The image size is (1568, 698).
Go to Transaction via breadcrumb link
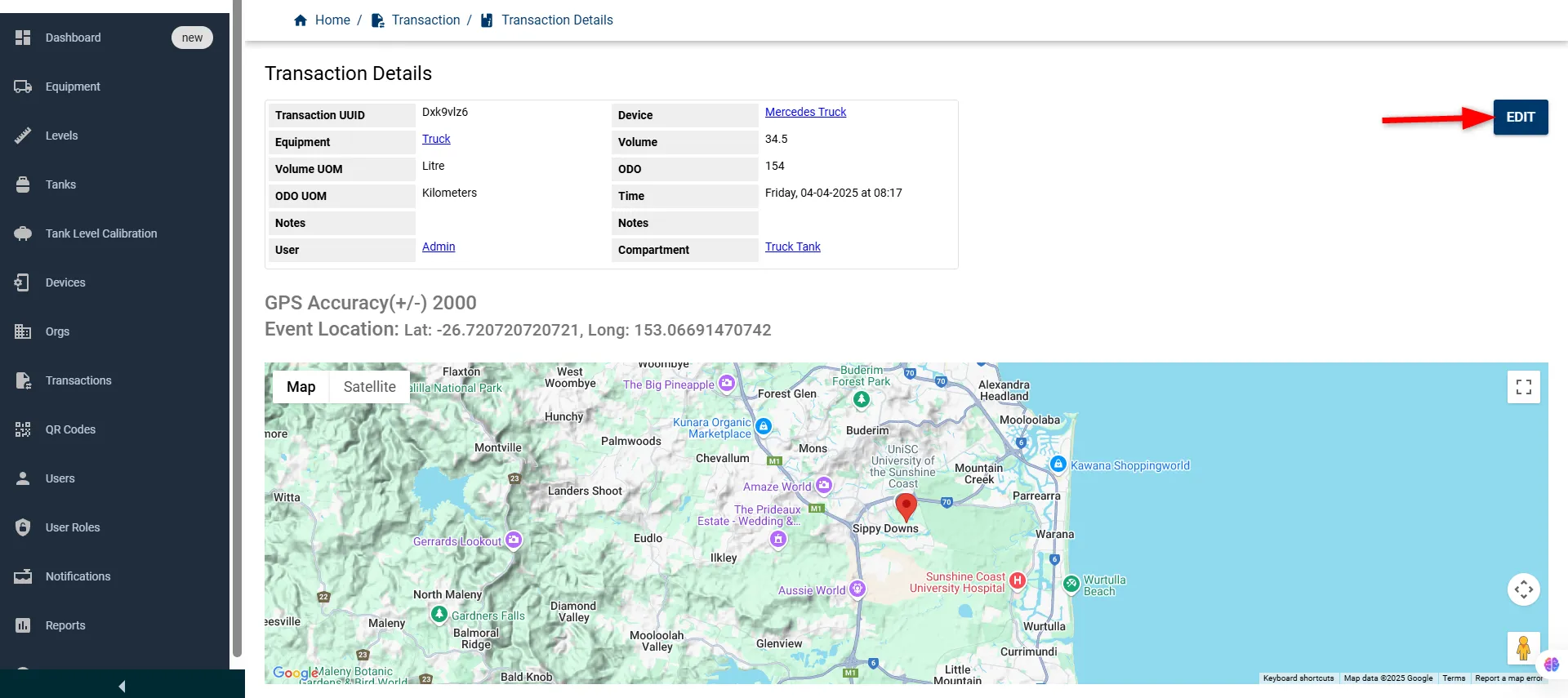point(425,20)
